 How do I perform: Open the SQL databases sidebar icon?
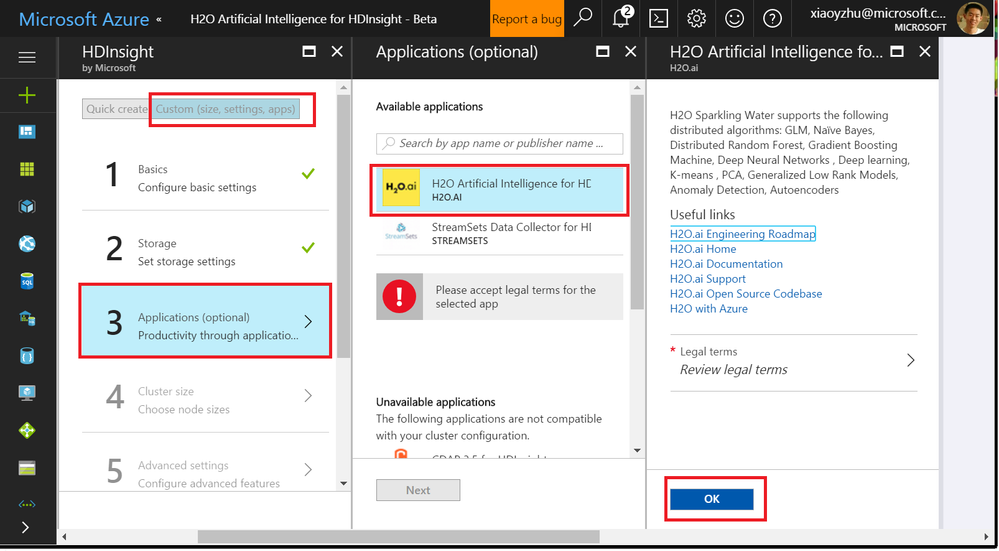point(27,281)
